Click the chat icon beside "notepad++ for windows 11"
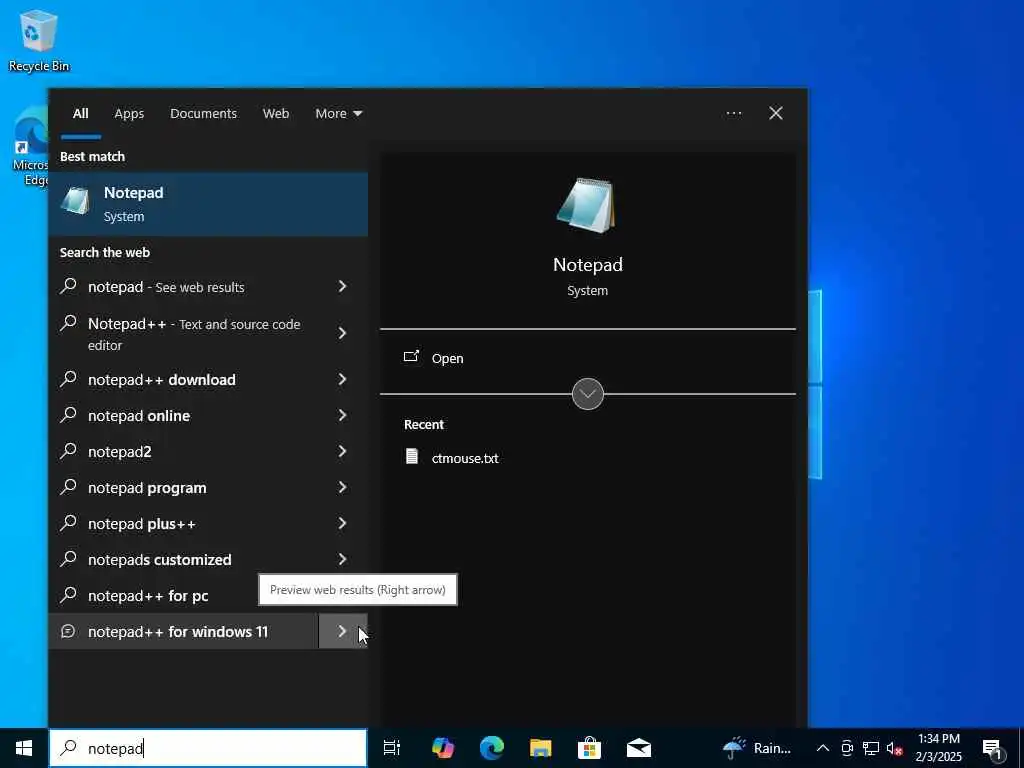Image resolution: width=1024 pixels, height=768 pixels. click(x=68, y=631)
